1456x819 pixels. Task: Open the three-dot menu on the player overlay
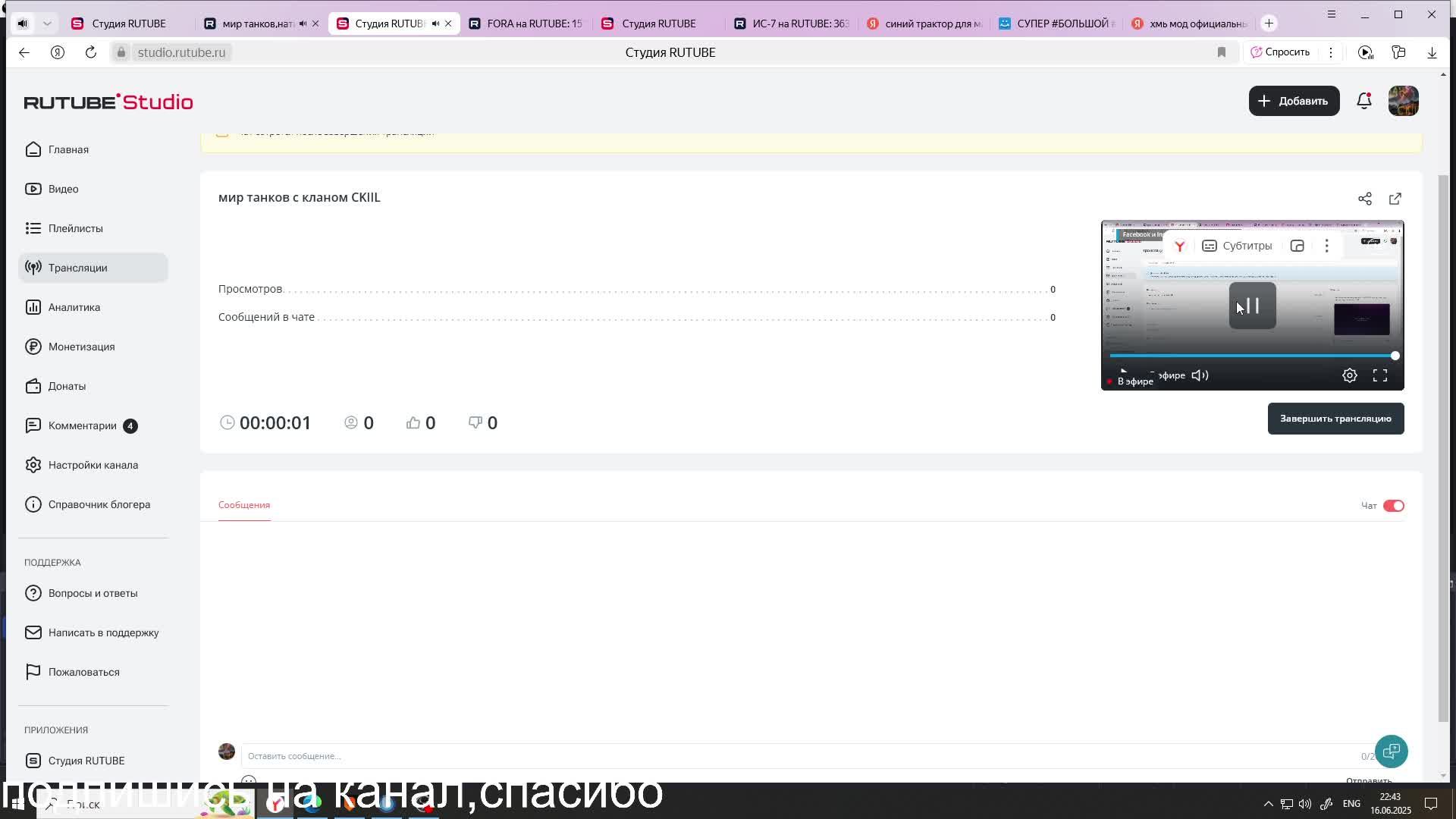1326,246
